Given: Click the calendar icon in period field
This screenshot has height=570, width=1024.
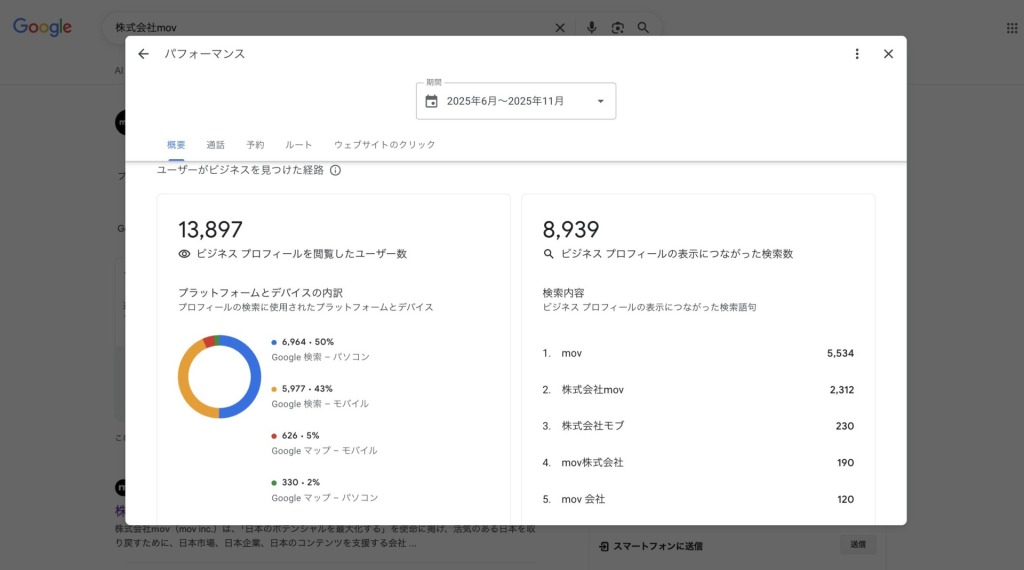Looking at the screenshot, I should pyautogui.click(x=432, y=101).
